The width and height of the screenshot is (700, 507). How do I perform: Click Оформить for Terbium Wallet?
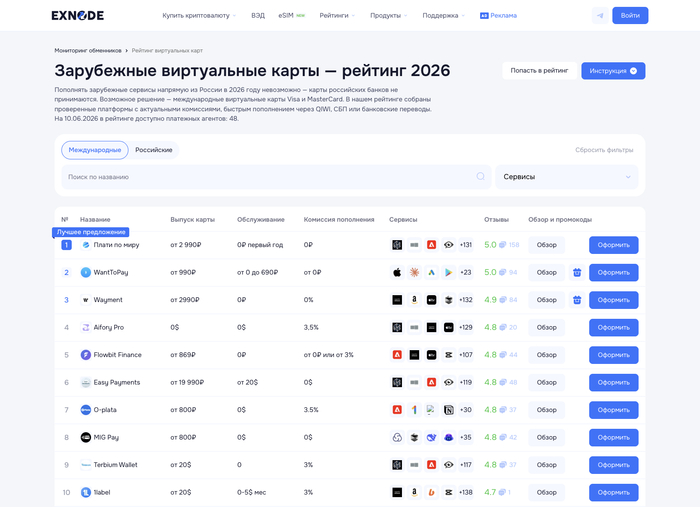point(613,465)
